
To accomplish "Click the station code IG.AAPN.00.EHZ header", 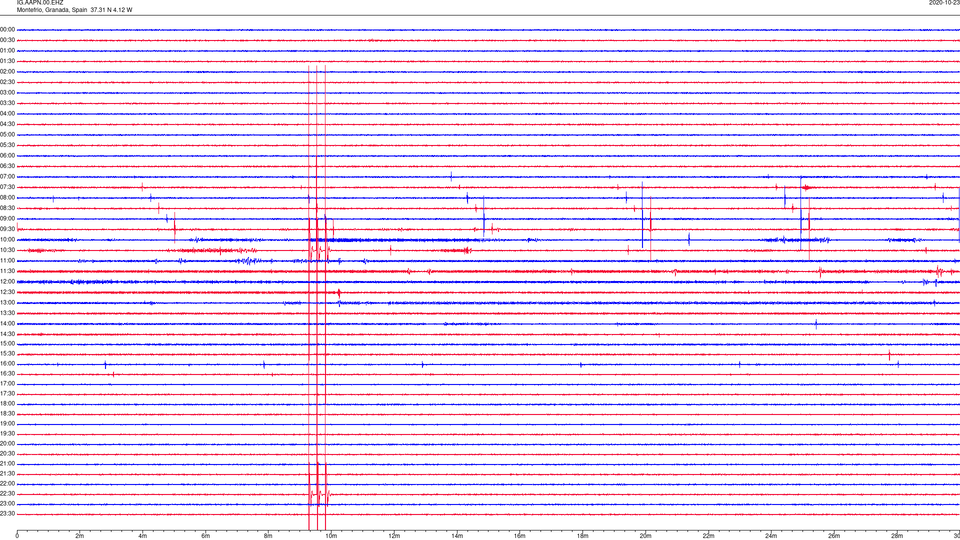I will point(40,3).
